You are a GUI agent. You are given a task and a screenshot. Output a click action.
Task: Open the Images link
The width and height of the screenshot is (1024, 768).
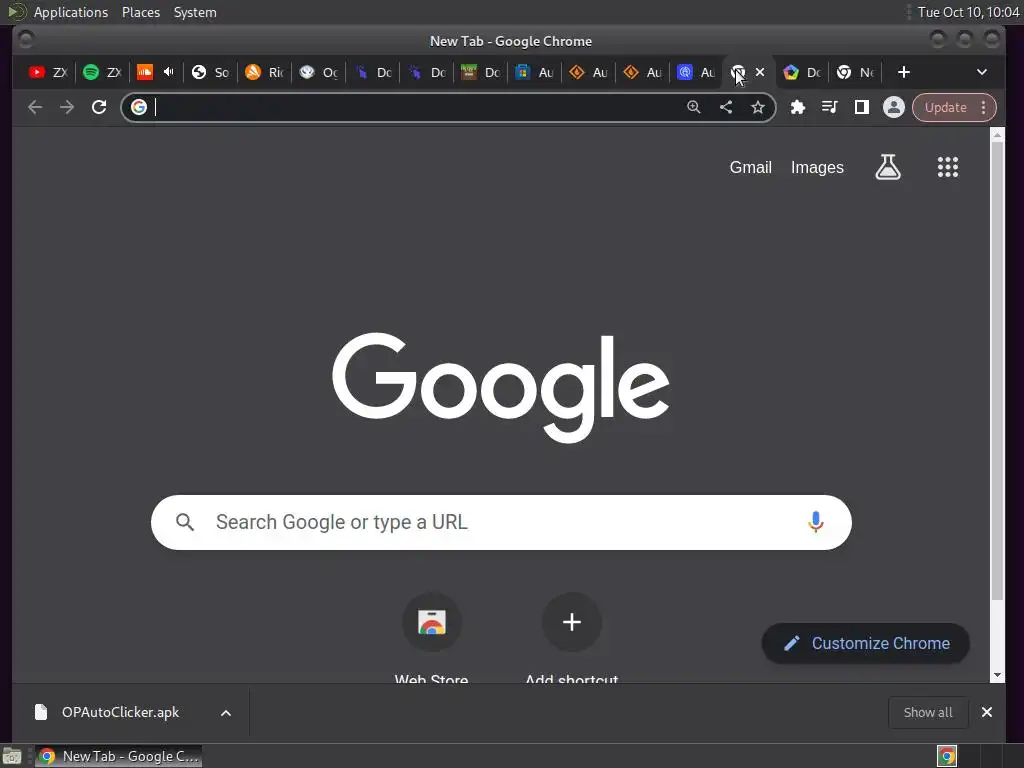(817, 168)
